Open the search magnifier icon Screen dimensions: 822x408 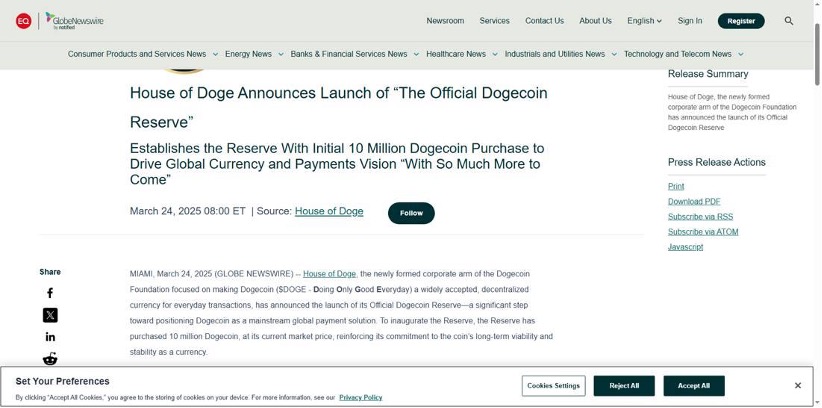coord(788,21)
